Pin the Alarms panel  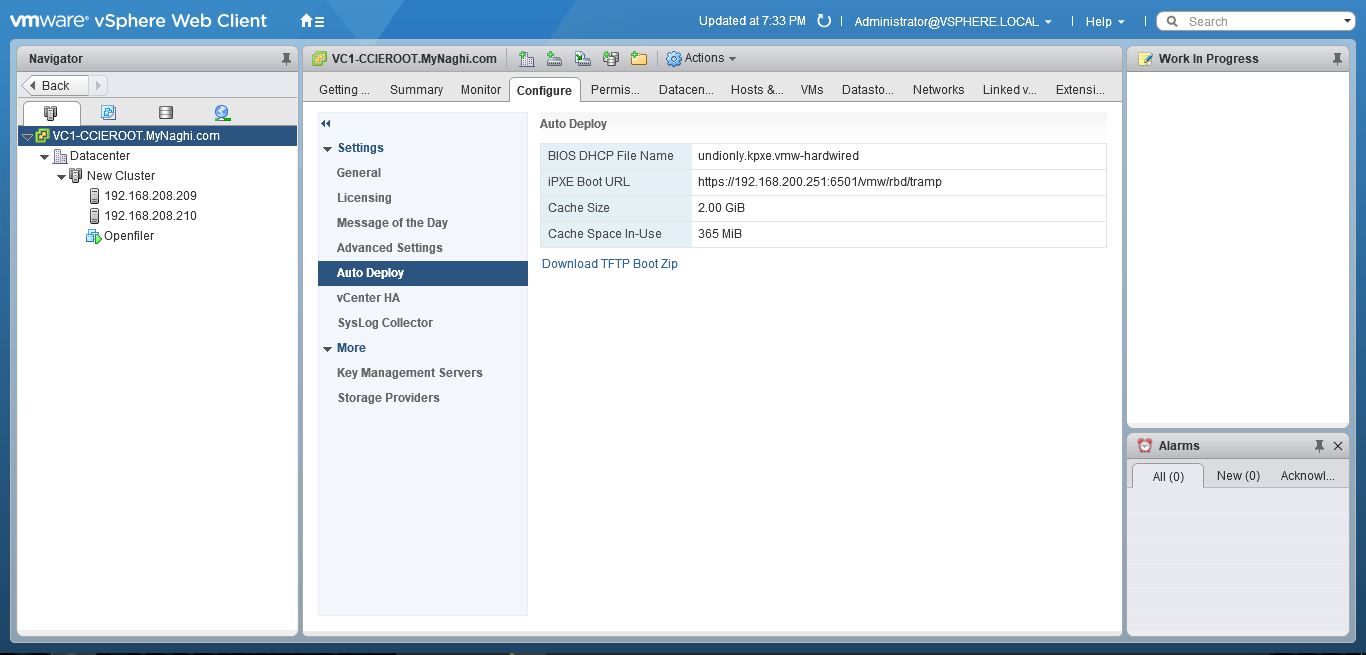pyautogui.click(x=1319, y=446)
